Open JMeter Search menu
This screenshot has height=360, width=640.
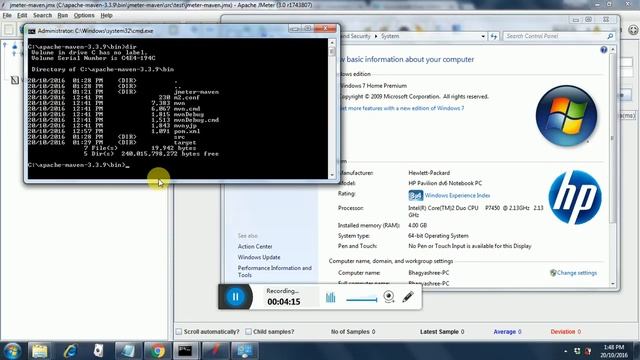pos(42,16)
